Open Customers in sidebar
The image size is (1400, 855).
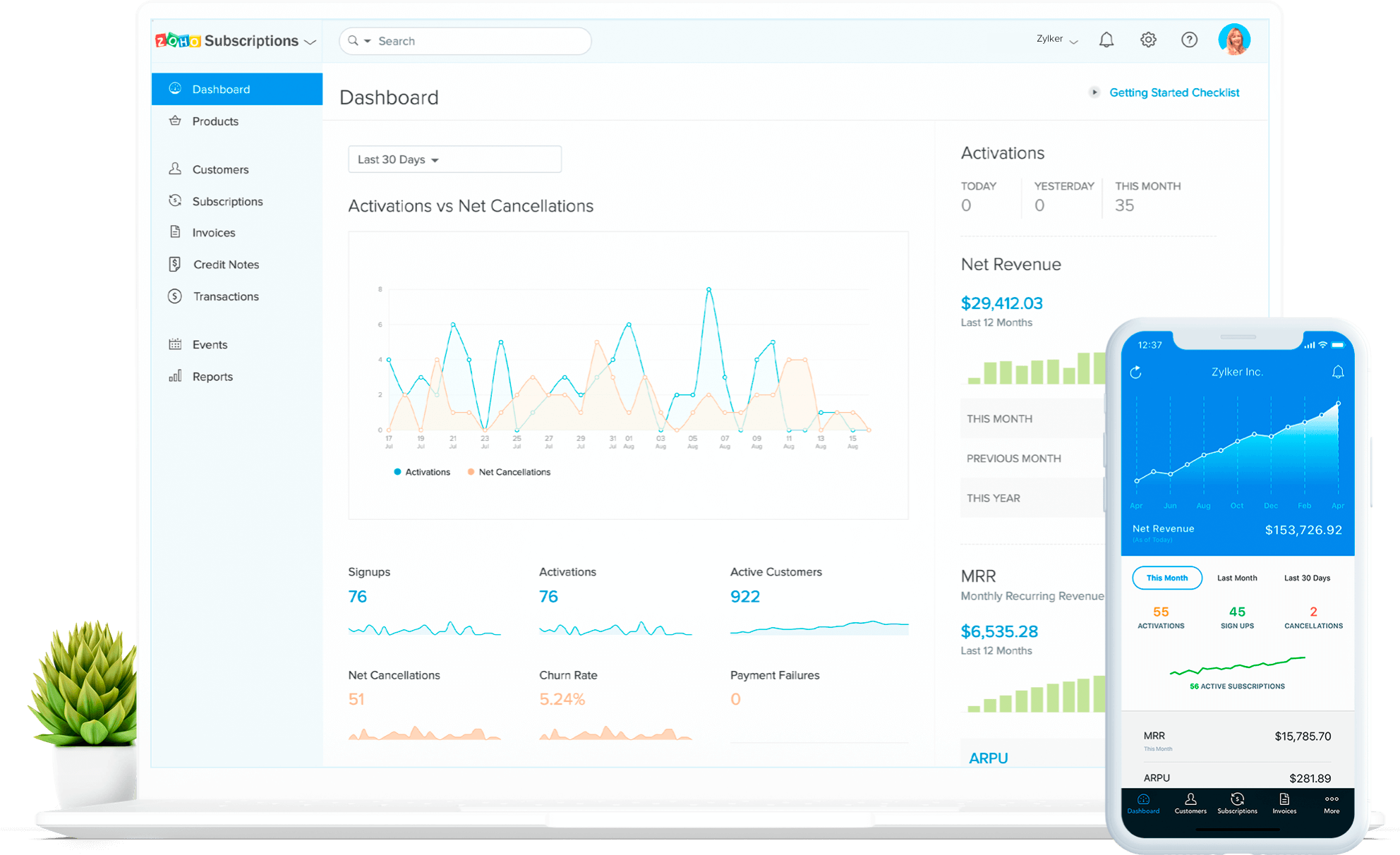[237, 169]
